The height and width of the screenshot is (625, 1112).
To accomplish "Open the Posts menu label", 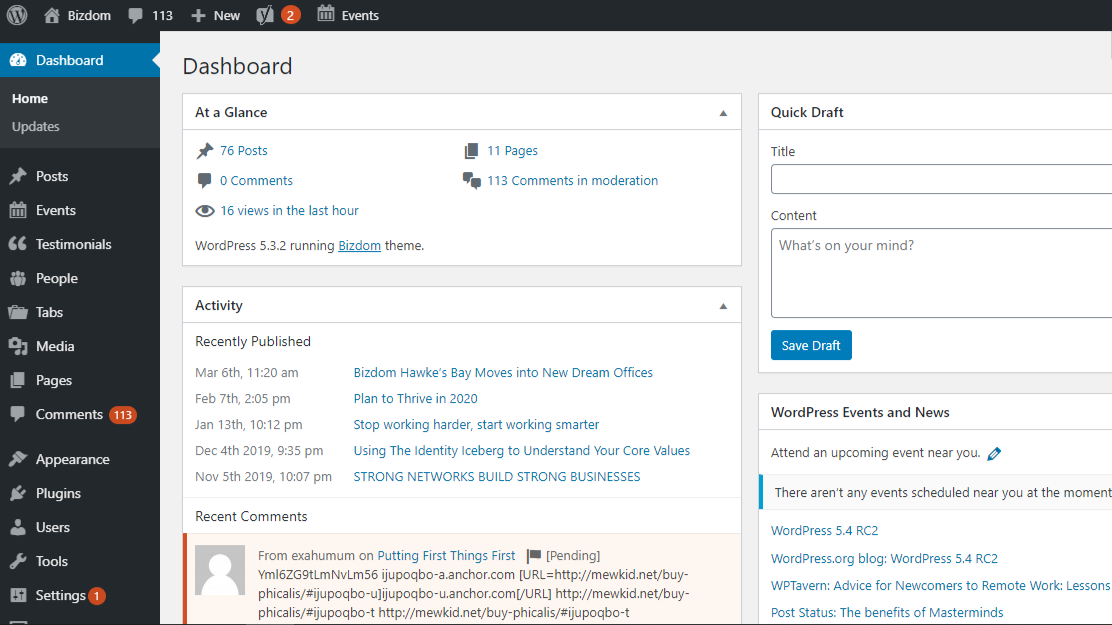I will (52, 176).
